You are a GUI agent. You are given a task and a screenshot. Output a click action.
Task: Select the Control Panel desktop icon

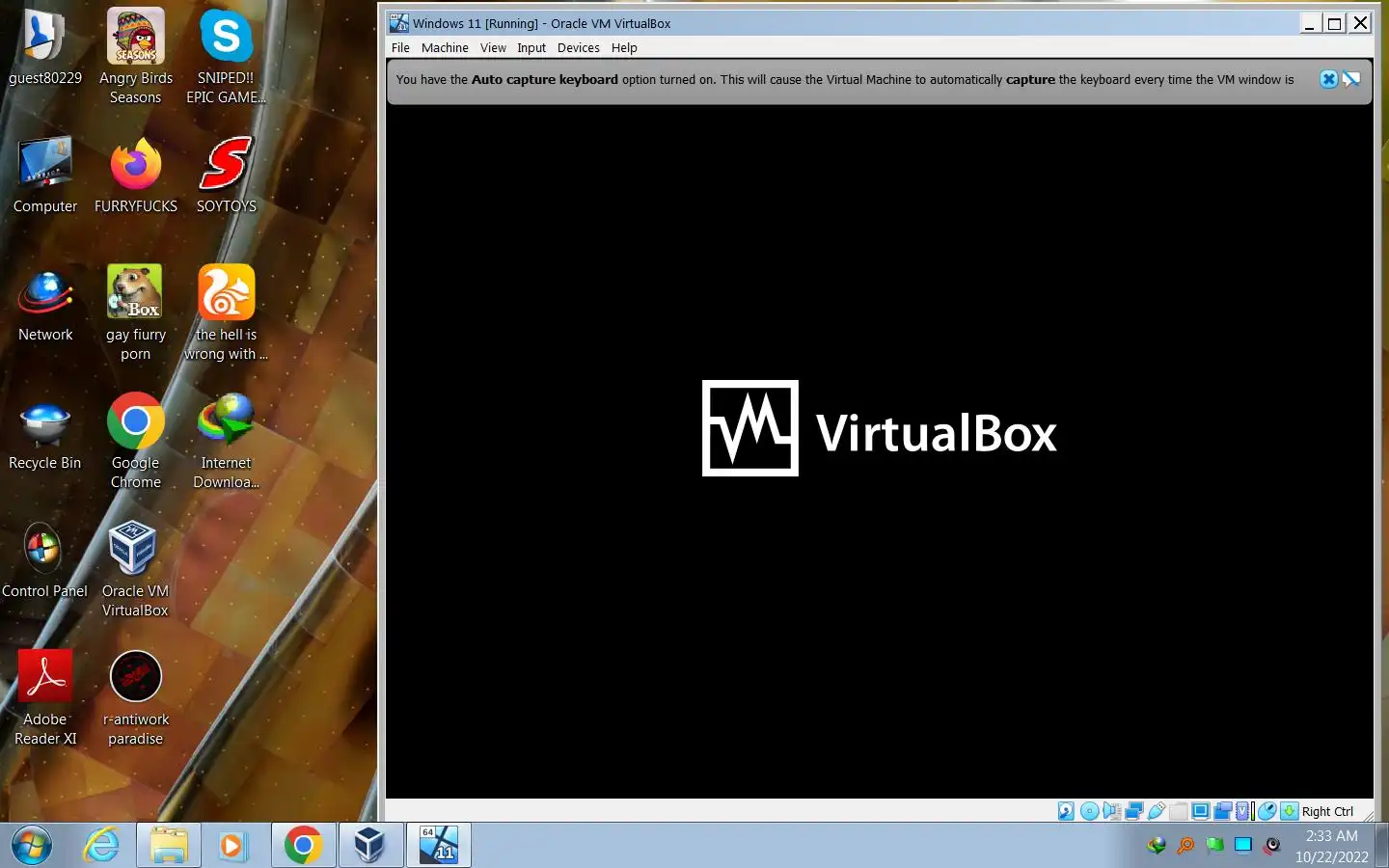pyautogui.click(x=44, y=560)
